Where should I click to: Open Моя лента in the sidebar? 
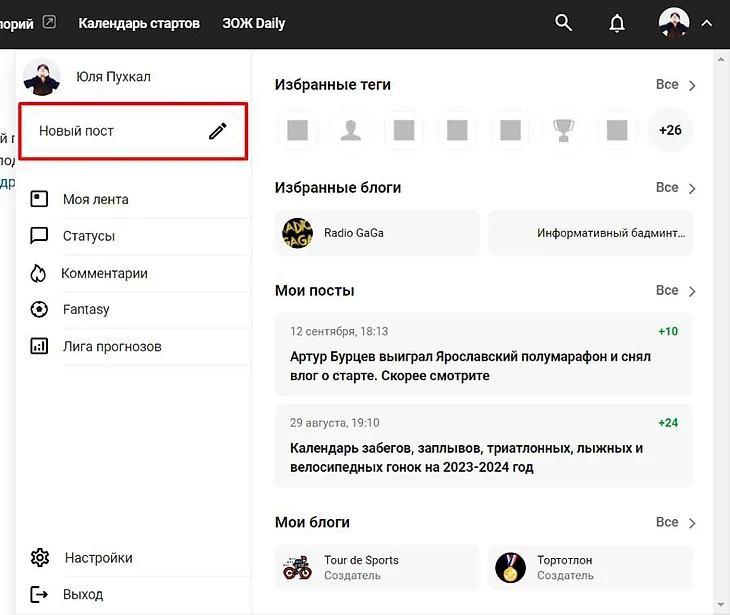[x=95, y=199]
